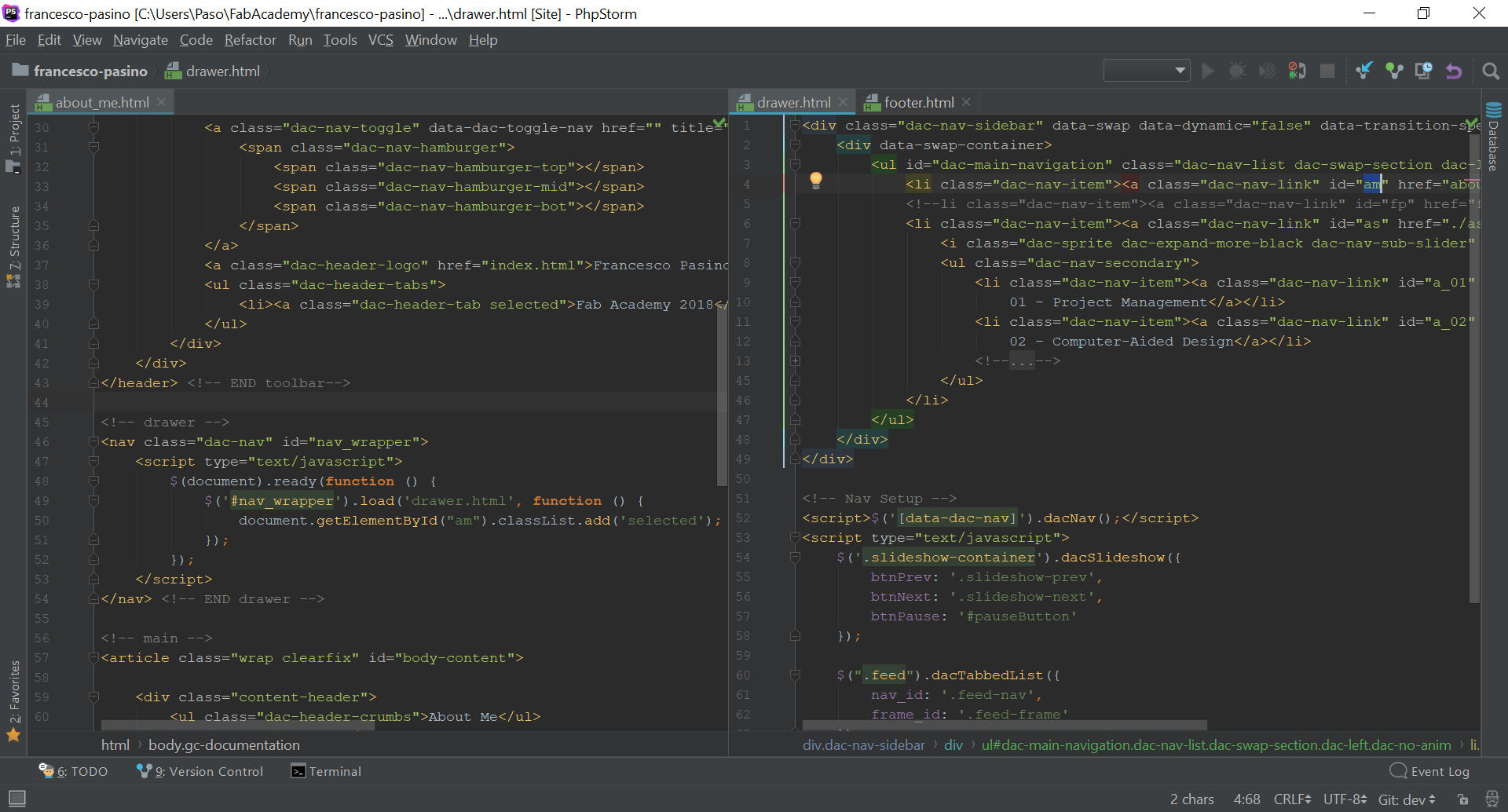Image resolution: width=1508 pixels, height=812 pixels.
Task: Expand the folded comment on line 13
Action: click(795, 361)
